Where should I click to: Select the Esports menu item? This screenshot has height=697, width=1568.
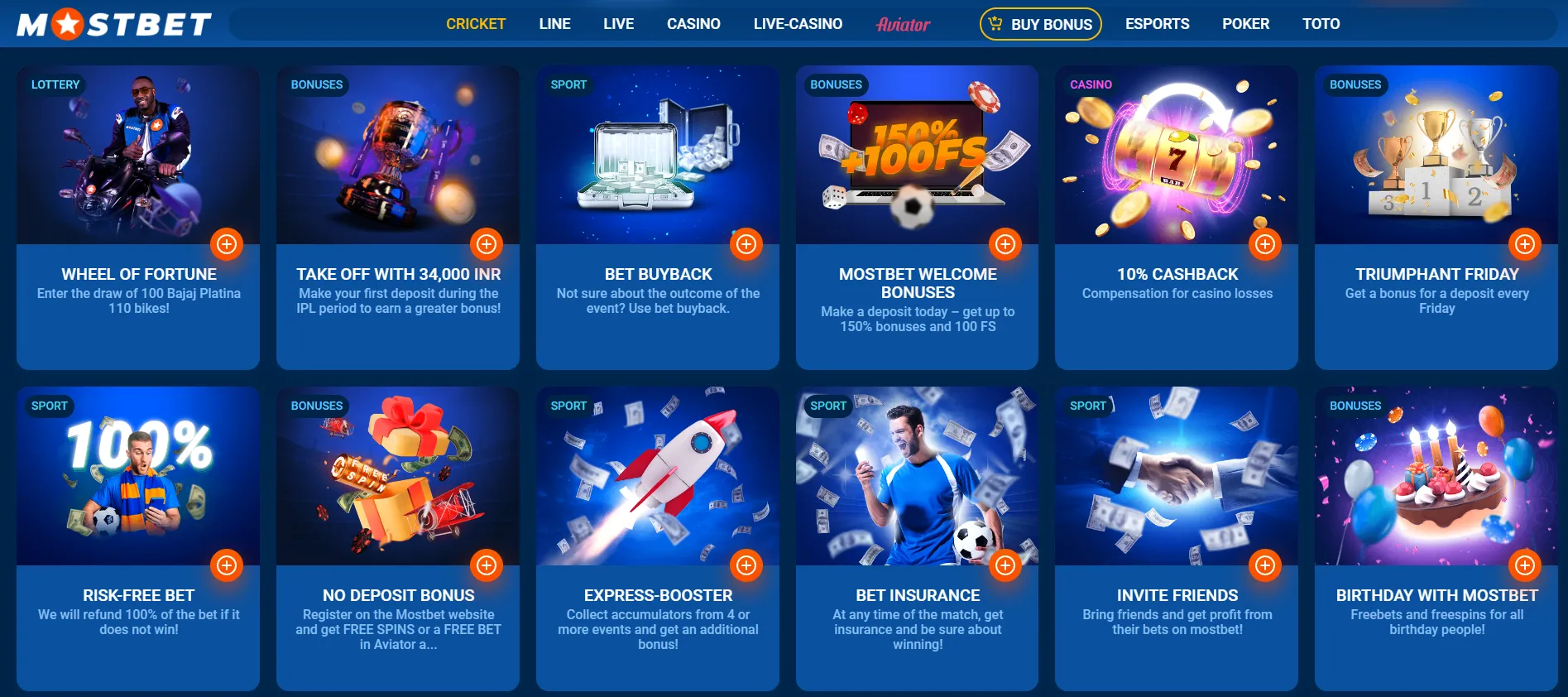tap(1157, 24)
